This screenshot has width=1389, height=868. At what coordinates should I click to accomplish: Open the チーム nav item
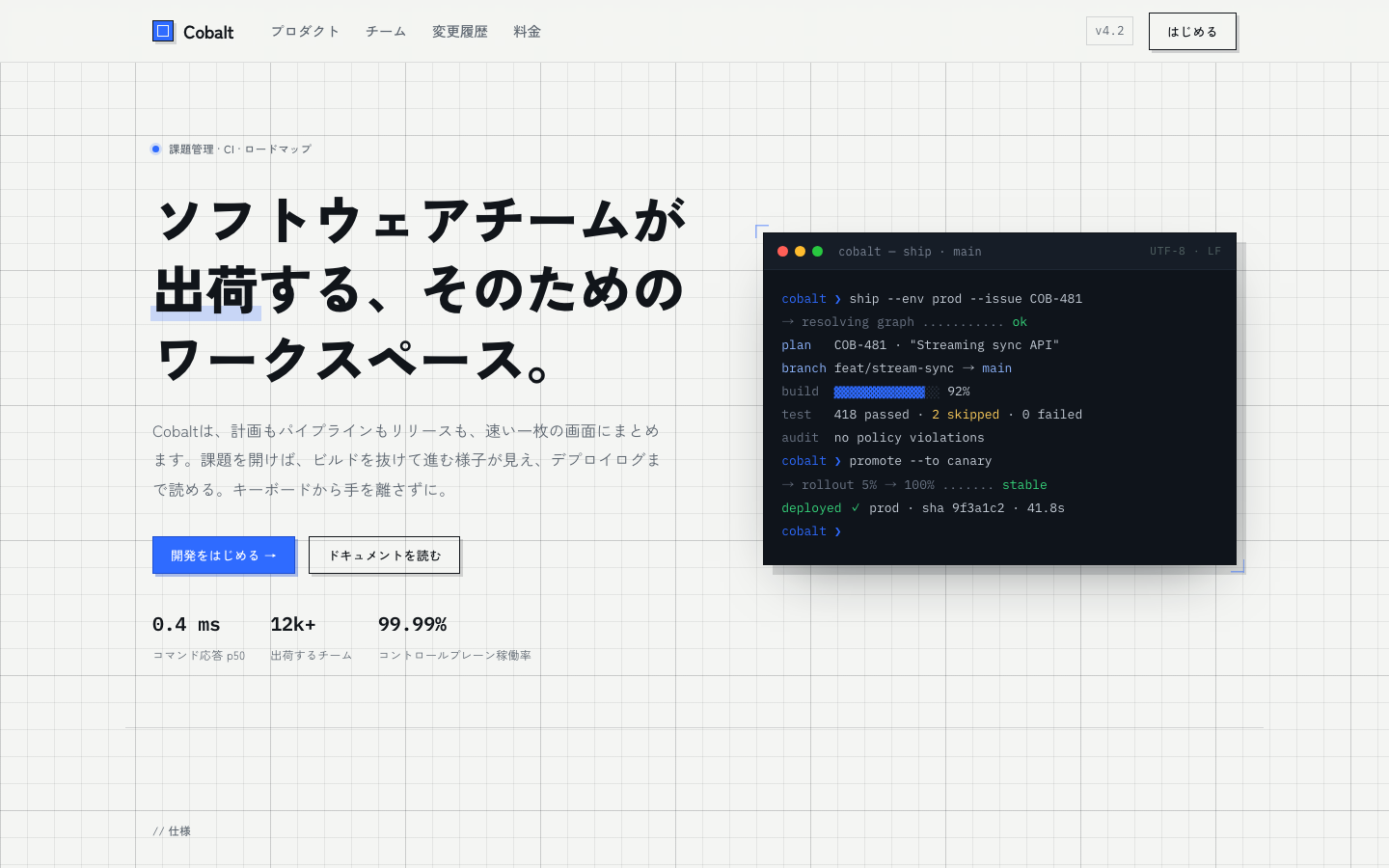tap(386, 32)
